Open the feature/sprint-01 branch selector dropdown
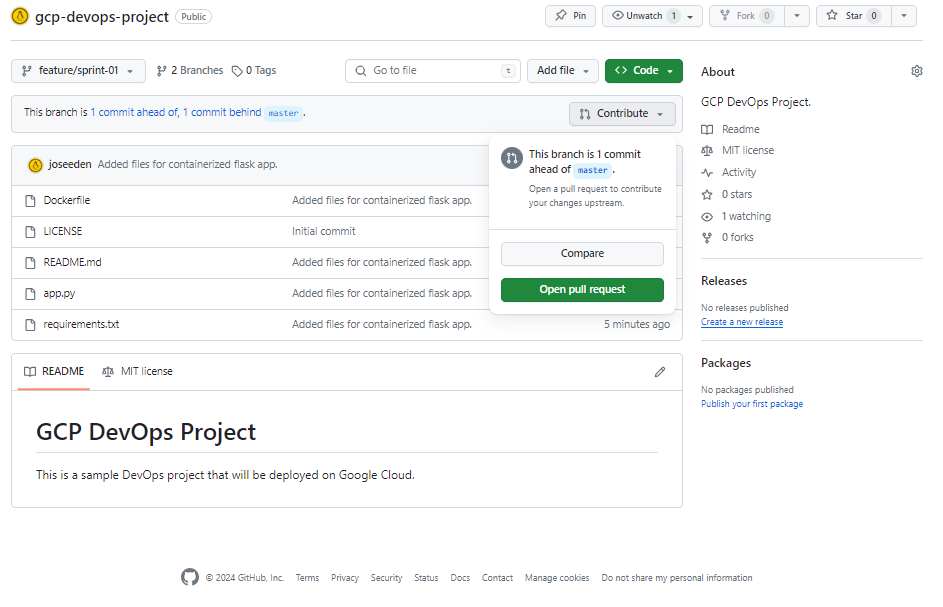943x607 pixels. pyautogui.click(x=78, y=70)
